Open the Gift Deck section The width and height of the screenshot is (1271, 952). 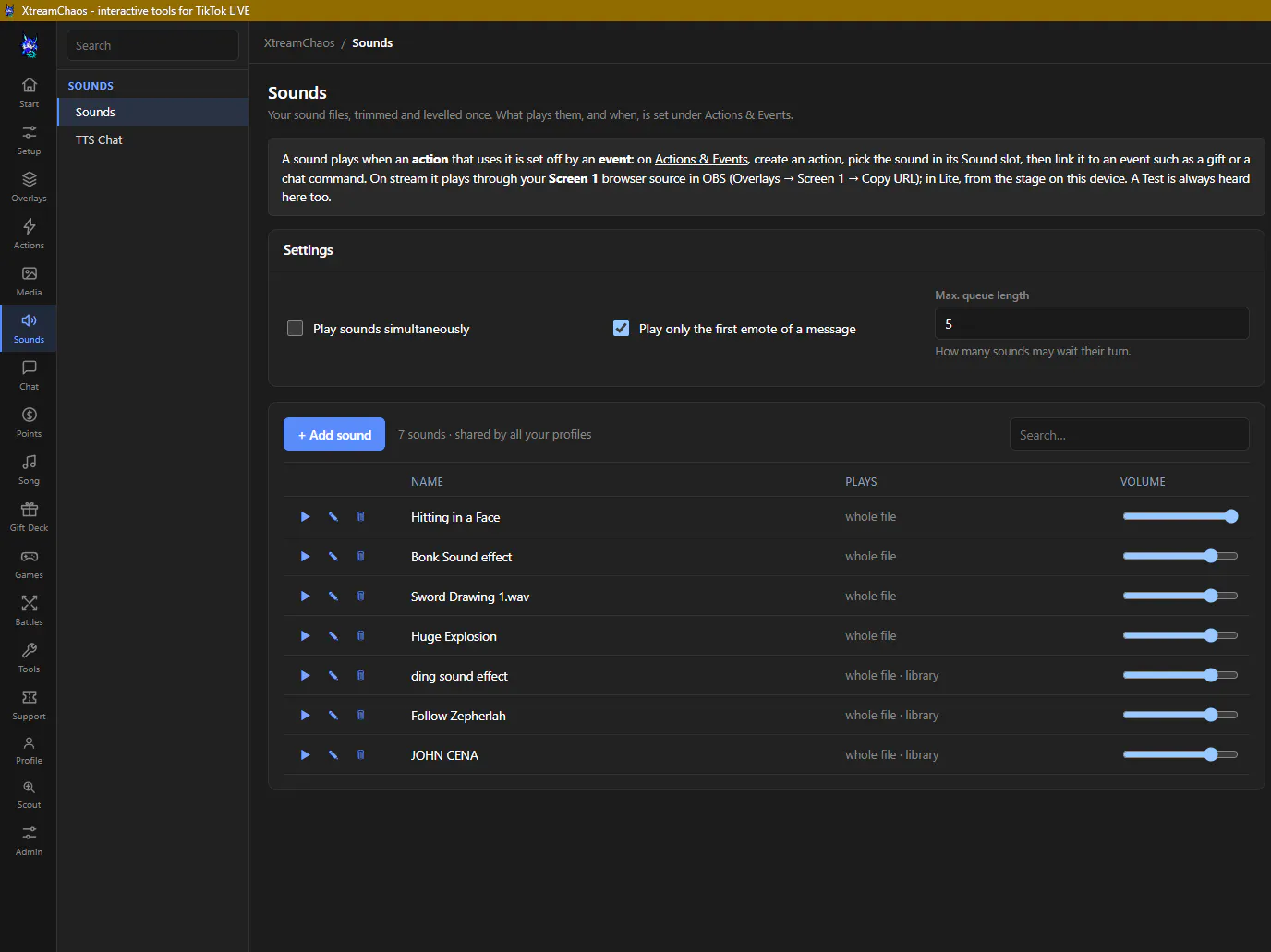click(x=29, y=516)
